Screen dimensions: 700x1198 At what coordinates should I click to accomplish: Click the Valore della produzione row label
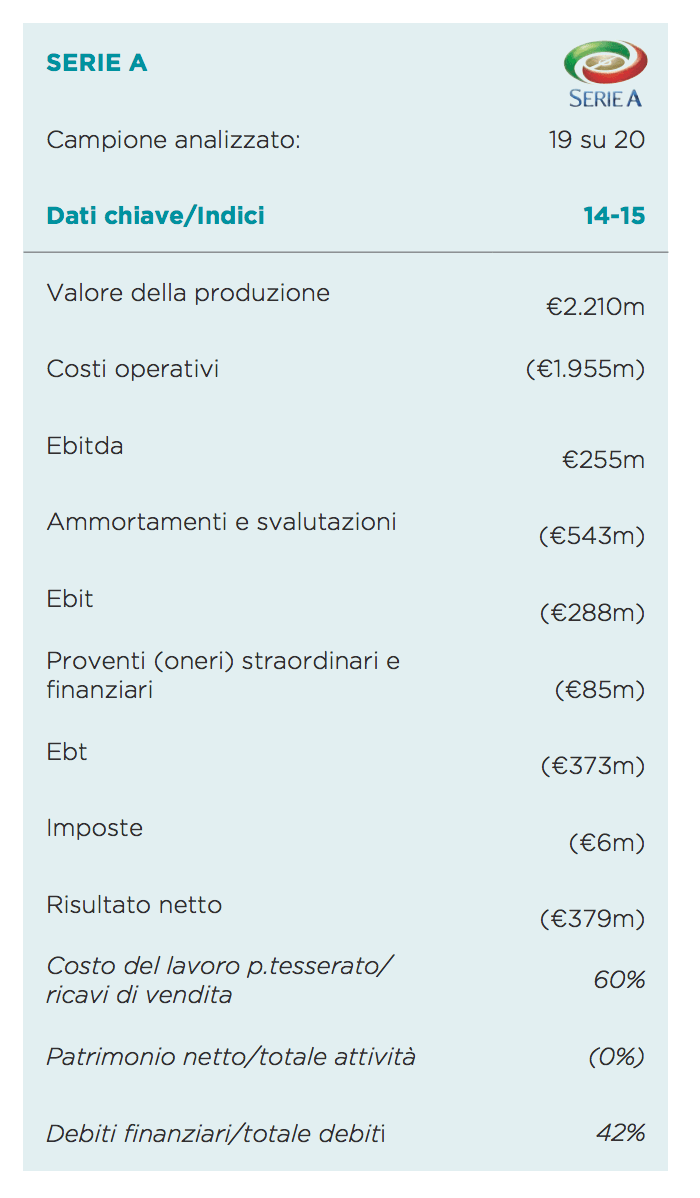(188, 293)
